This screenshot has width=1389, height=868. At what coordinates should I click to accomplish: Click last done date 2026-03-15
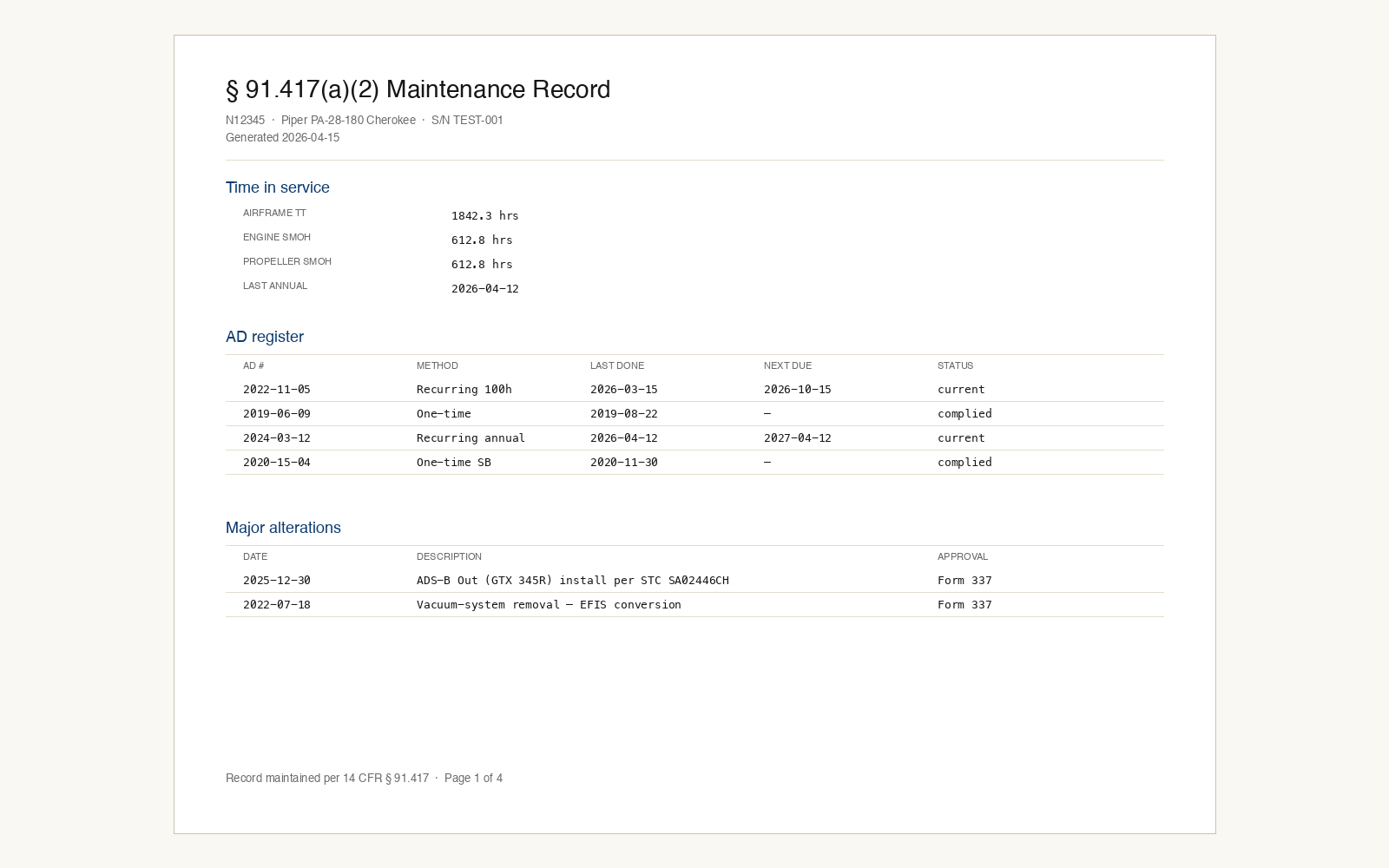624,389
